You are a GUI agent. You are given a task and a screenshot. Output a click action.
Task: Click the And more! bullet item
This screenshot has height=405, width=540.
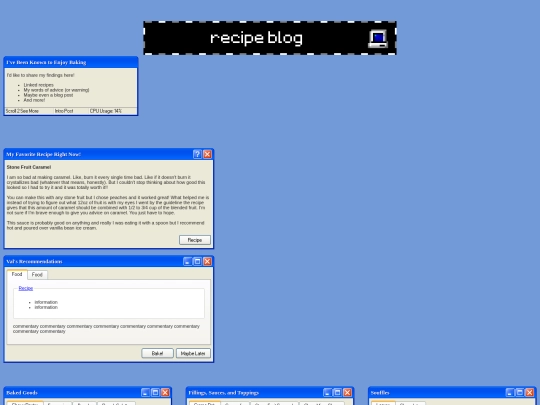(34, 100)
